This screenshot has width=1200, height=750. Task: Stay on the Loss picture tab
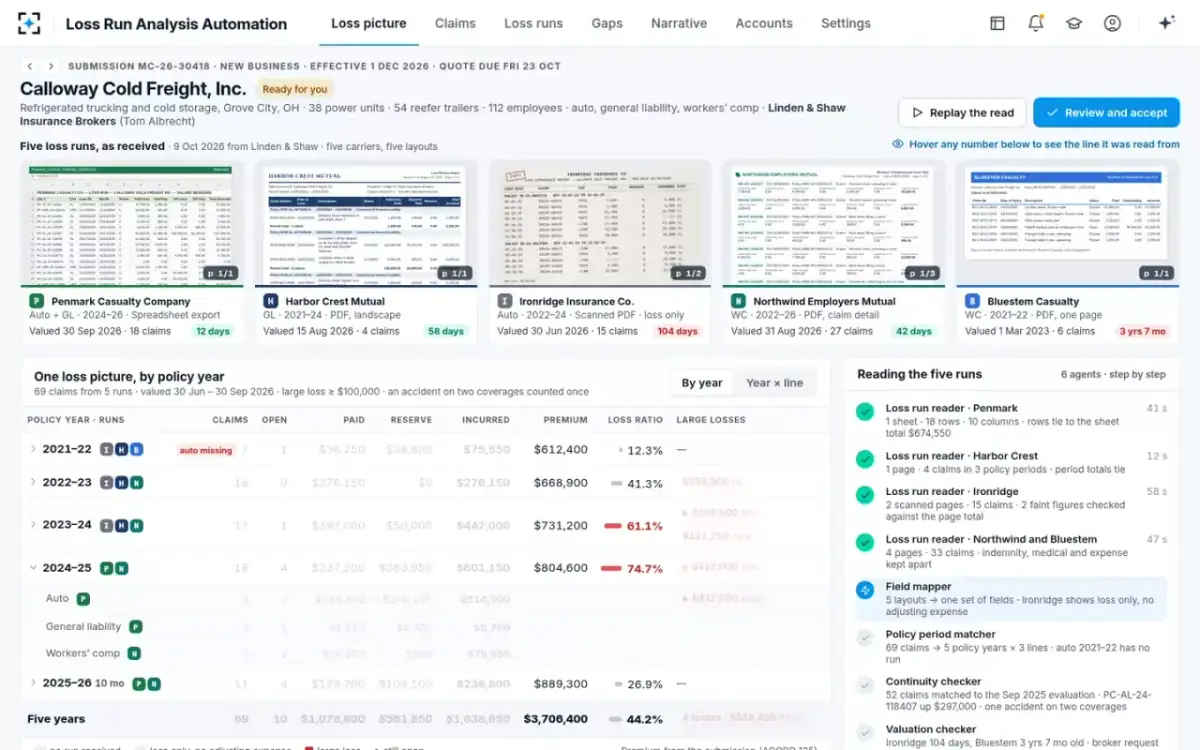[369, 23]
